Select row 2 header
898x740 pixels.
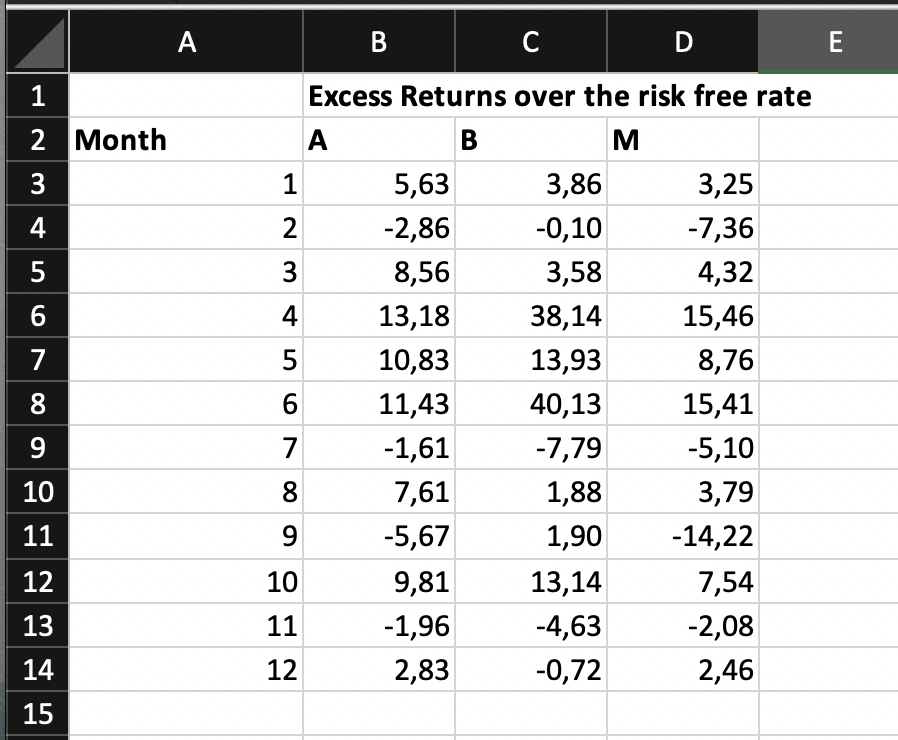[35, 140]
